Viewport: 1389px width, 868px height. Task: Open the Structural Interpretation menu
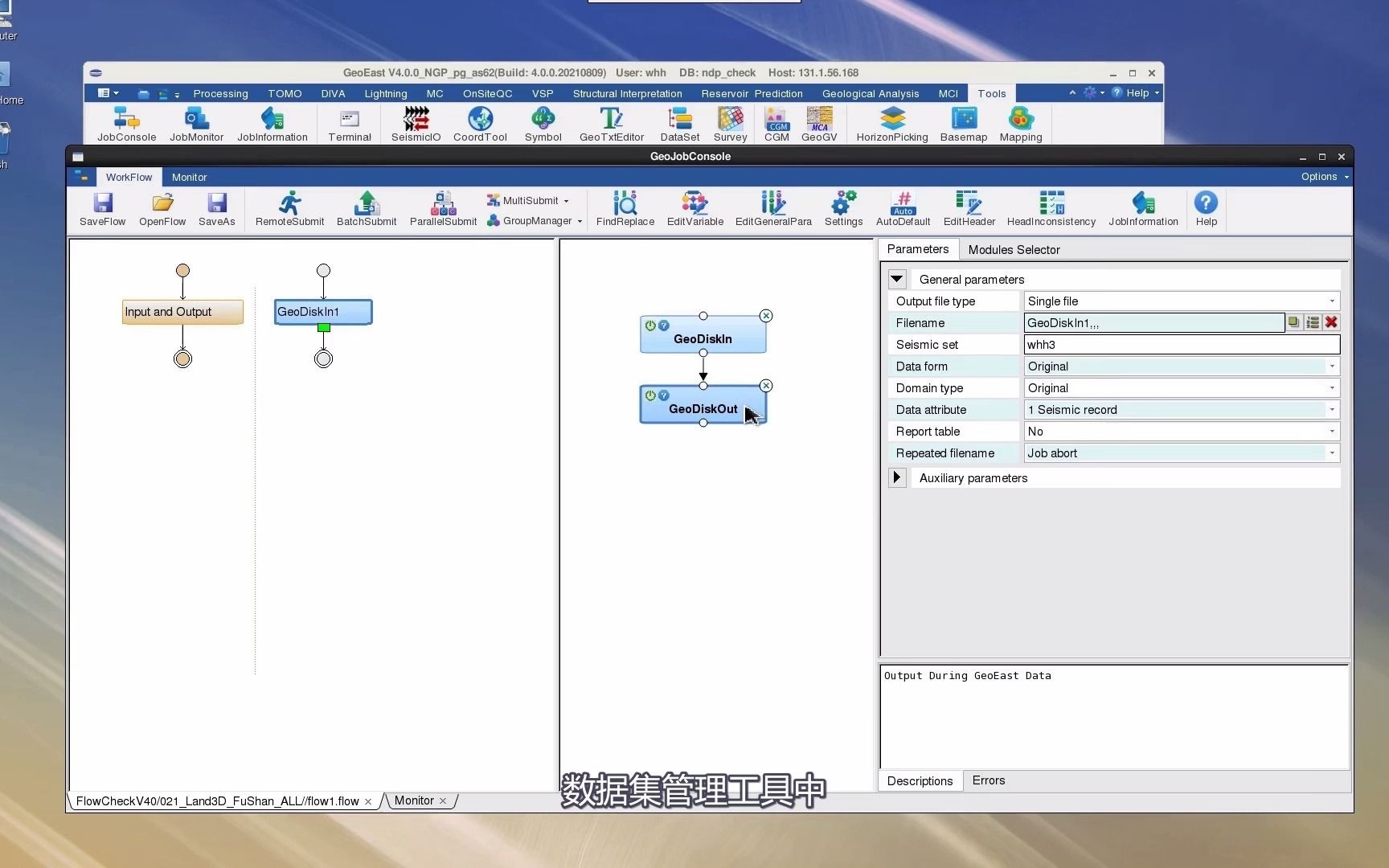click(x=627, y=94)
